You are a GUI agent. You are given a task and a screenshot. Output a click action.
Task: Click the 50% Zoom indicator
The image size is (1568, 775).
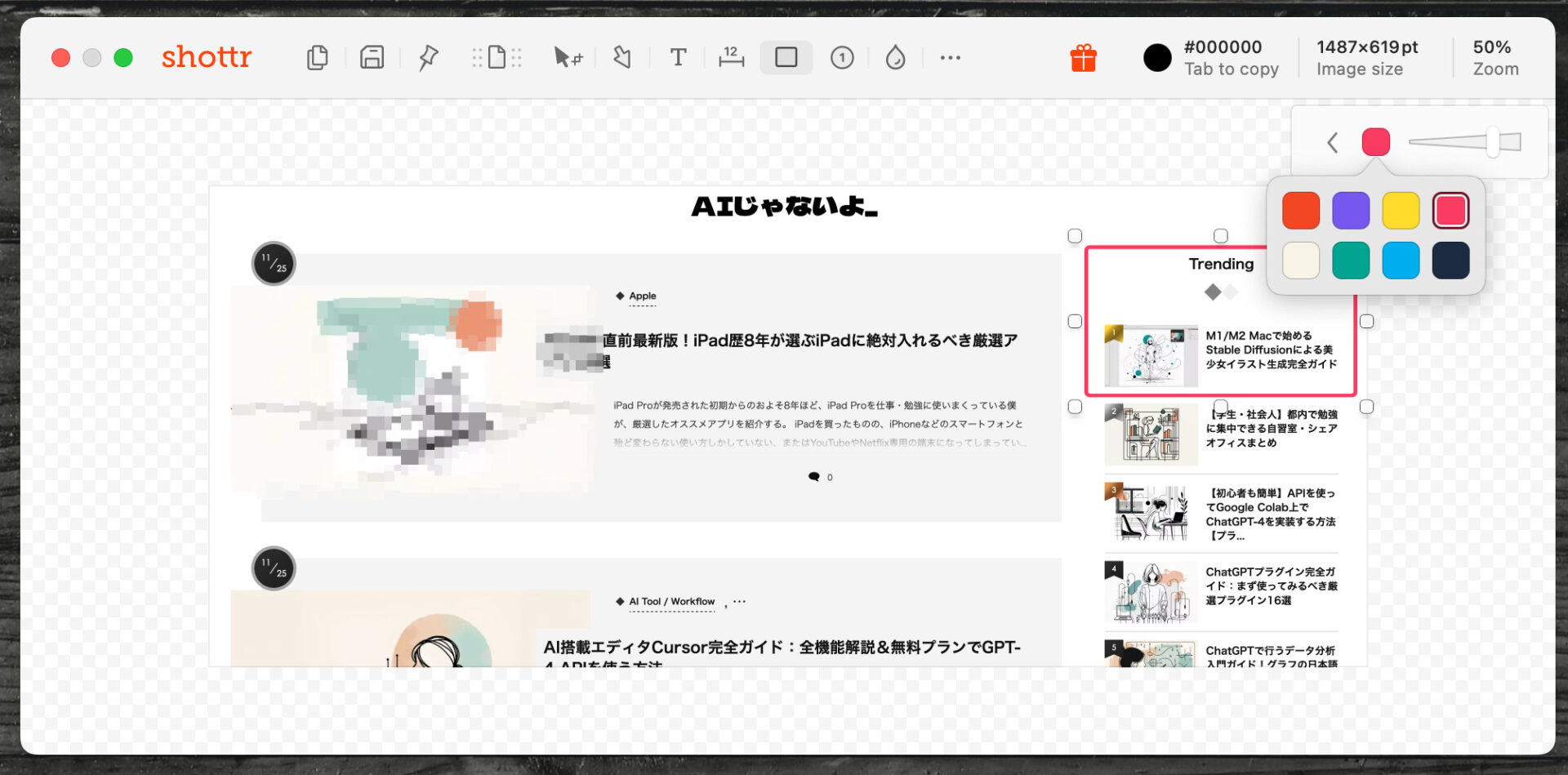[1494, 58]
